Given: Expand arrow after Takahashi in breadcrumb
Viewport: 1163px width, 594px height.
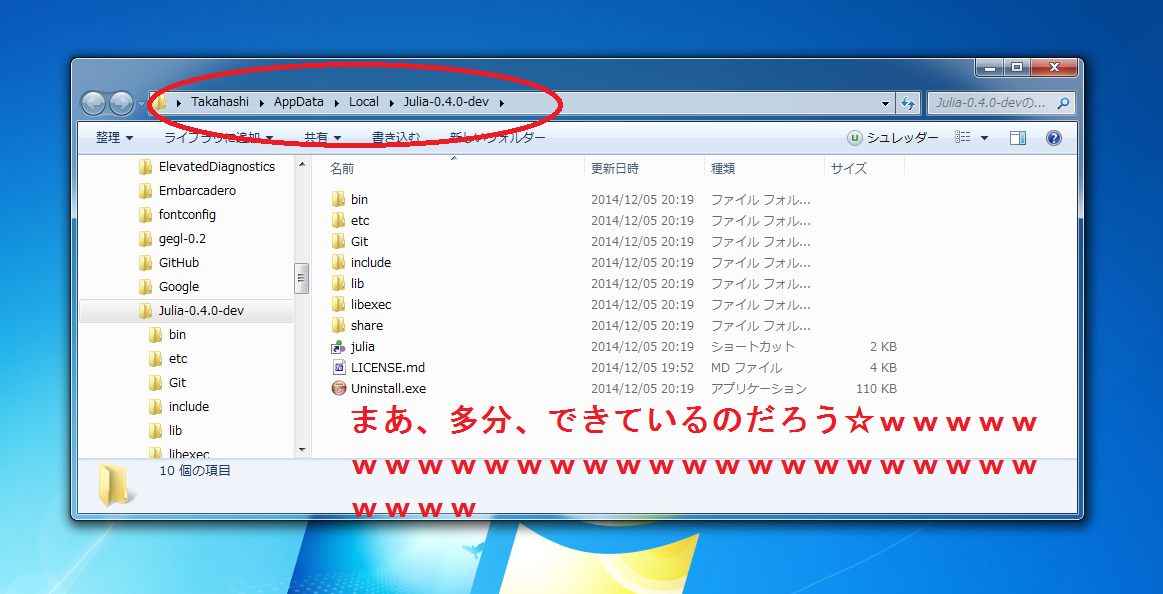Looking at the screenshot, I should pyautogui.click(x=263, y=102).
